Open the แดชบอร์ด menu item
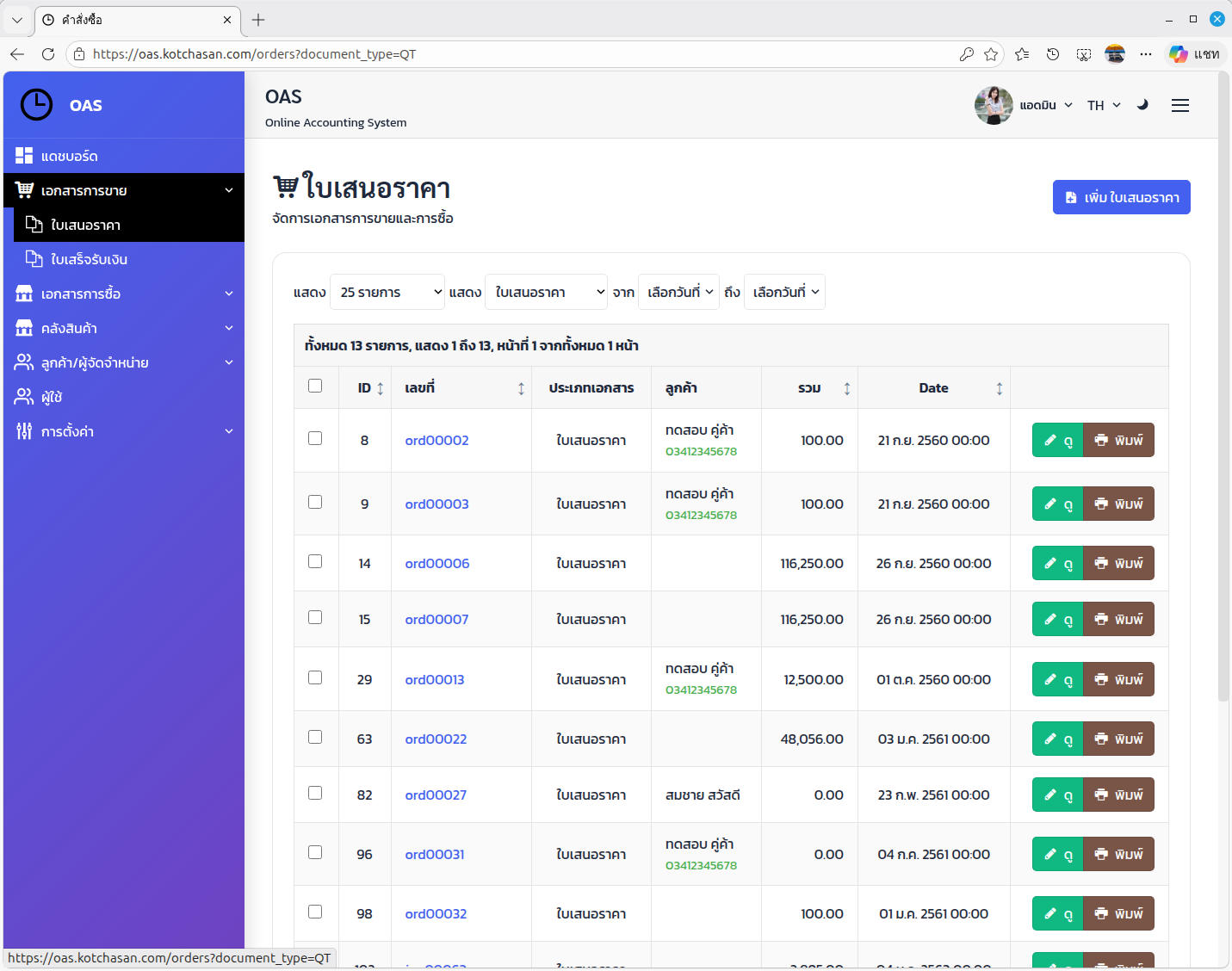 [x=124, y=156]
